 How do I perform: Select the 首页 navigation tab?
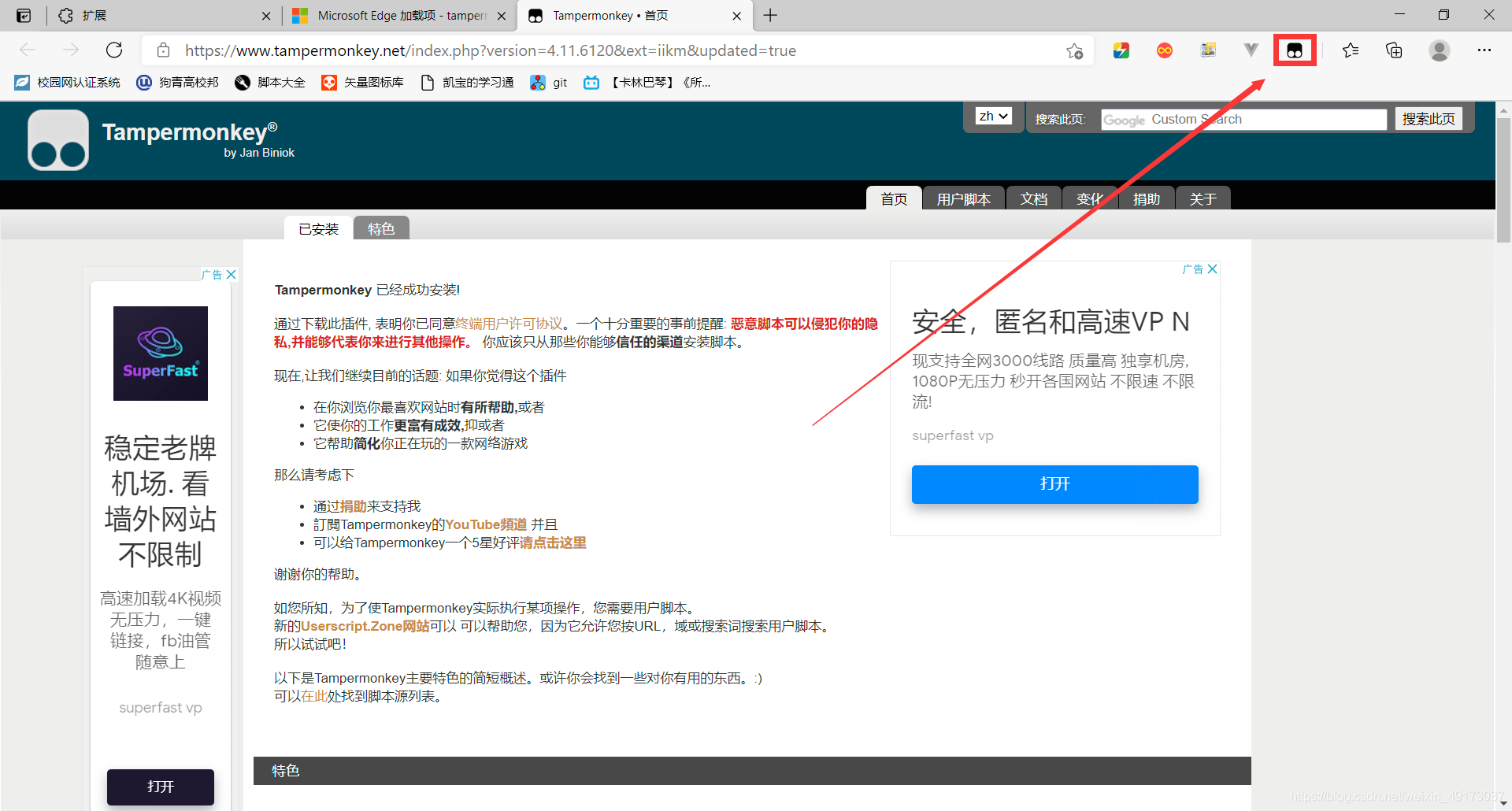(894, 198)
